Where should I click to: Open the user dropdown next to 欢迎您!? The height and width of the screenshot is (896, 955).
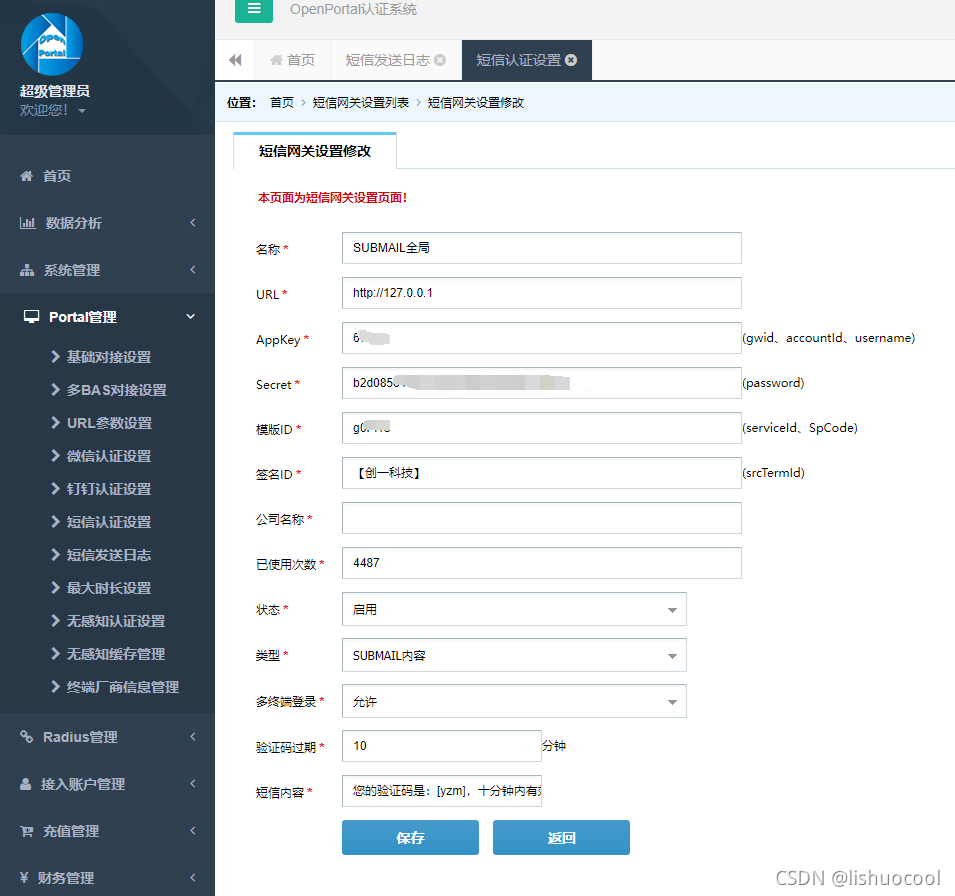tap(82, 111)
